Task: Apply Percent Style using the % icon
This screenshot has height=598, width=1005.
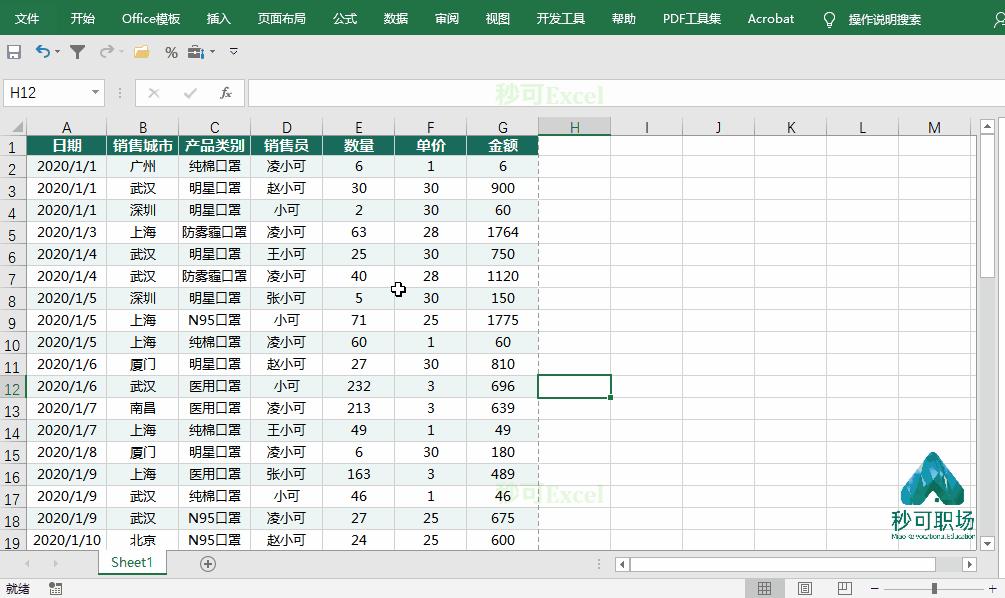Action: [x=171, y=52]
